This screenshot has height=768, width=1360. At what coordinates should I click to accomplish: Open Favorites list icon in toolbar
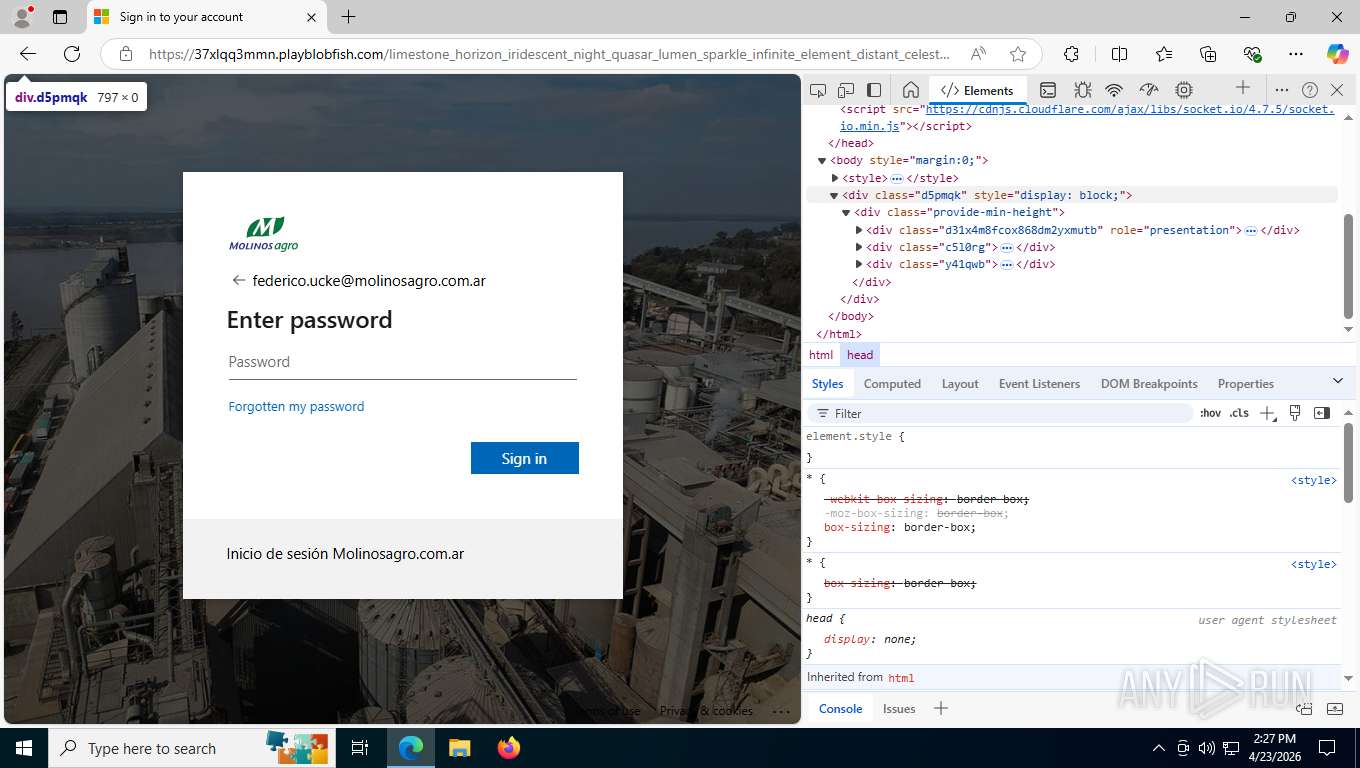pos(1164,54)
